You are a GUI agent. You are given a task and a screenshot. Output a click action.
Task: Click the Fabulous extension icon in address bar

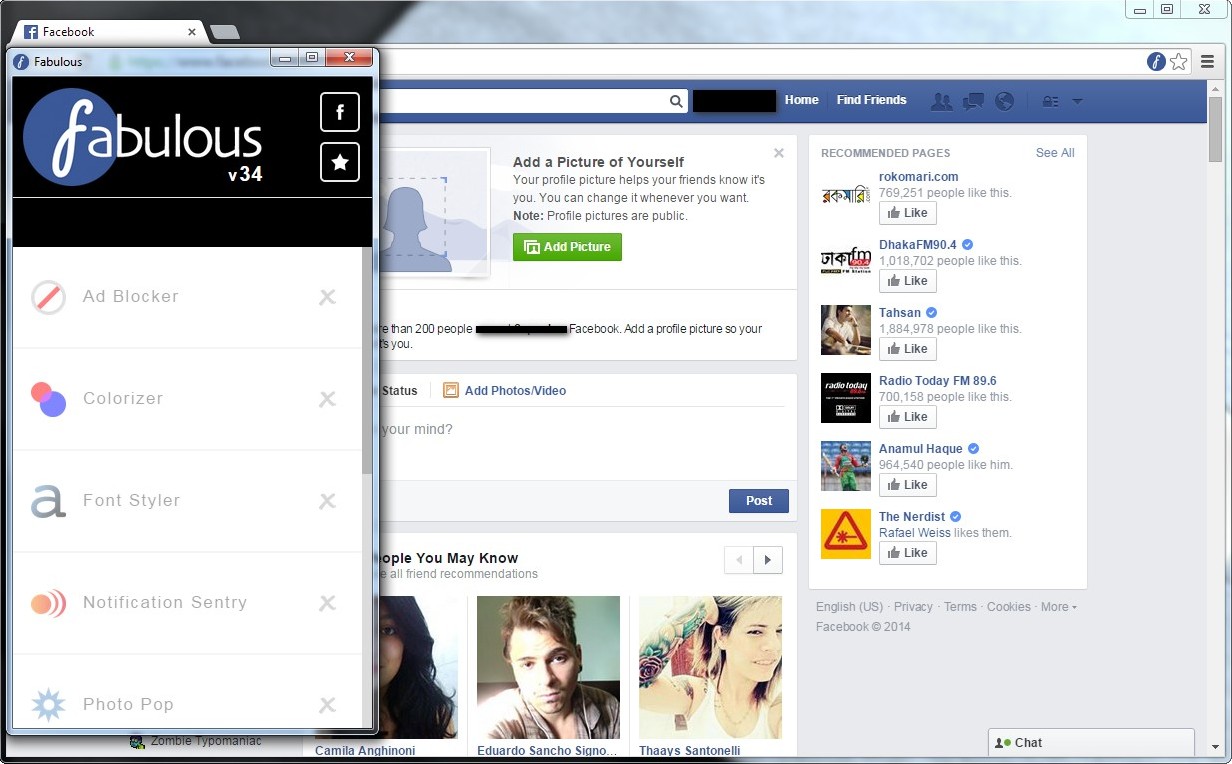1156,62
